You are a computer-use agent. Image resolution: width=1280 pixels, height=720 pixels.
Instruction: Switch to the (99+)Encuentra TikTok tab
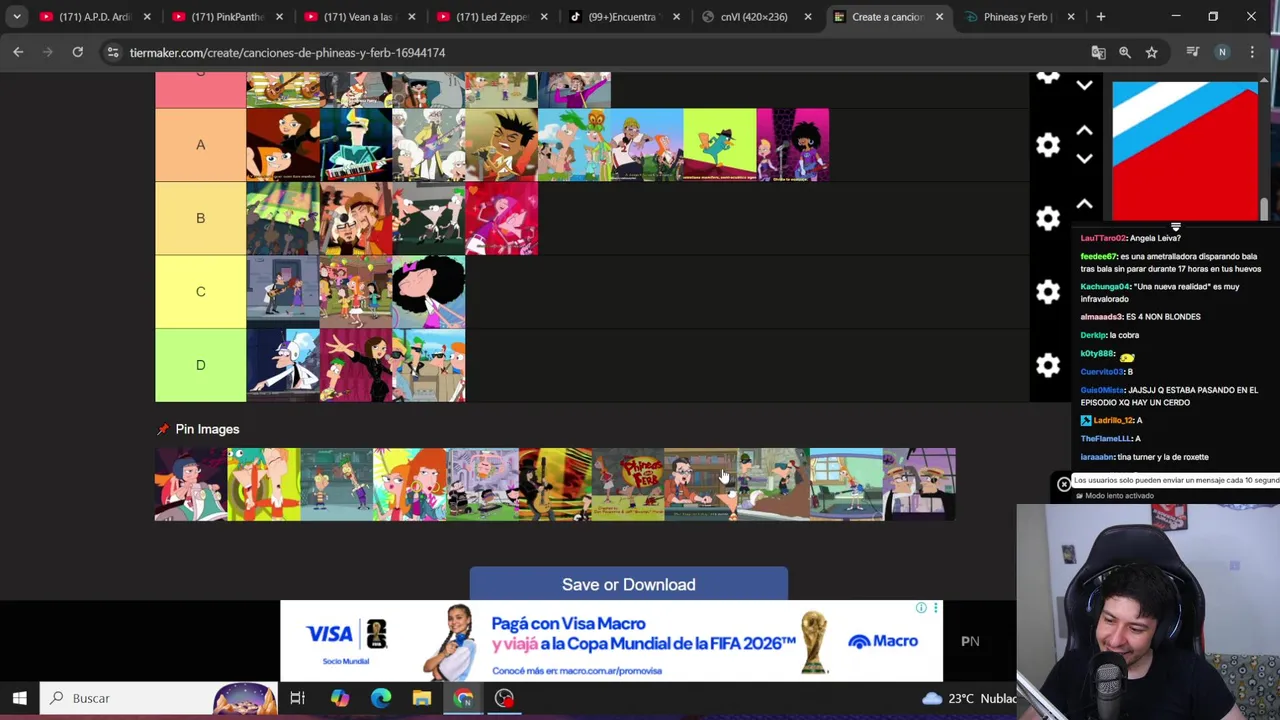[x=623, y=17]
